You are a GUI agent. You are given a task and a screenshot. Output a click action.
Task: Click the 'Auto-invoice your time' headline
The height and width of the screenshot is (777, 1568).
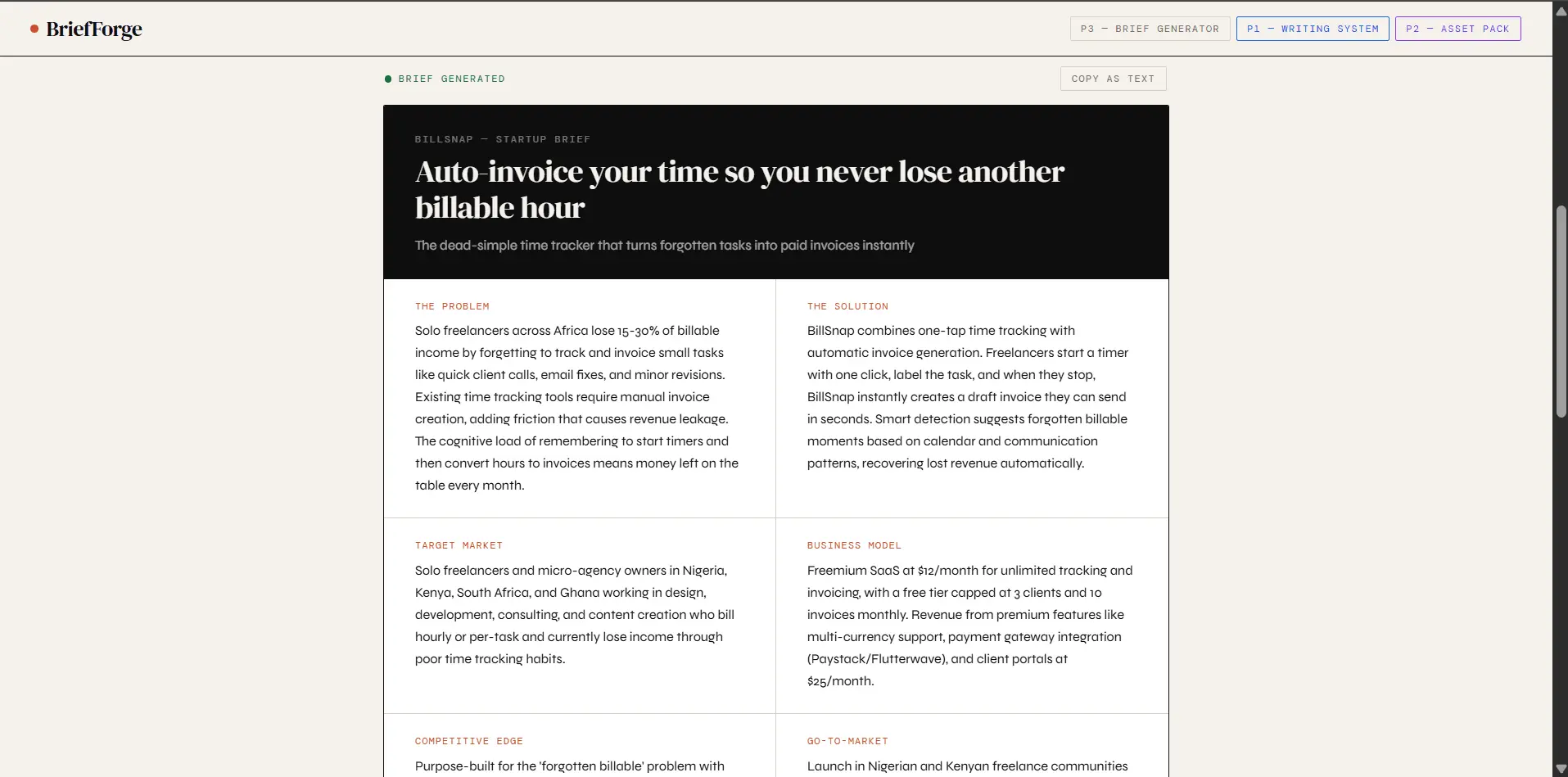pos(739,189)
